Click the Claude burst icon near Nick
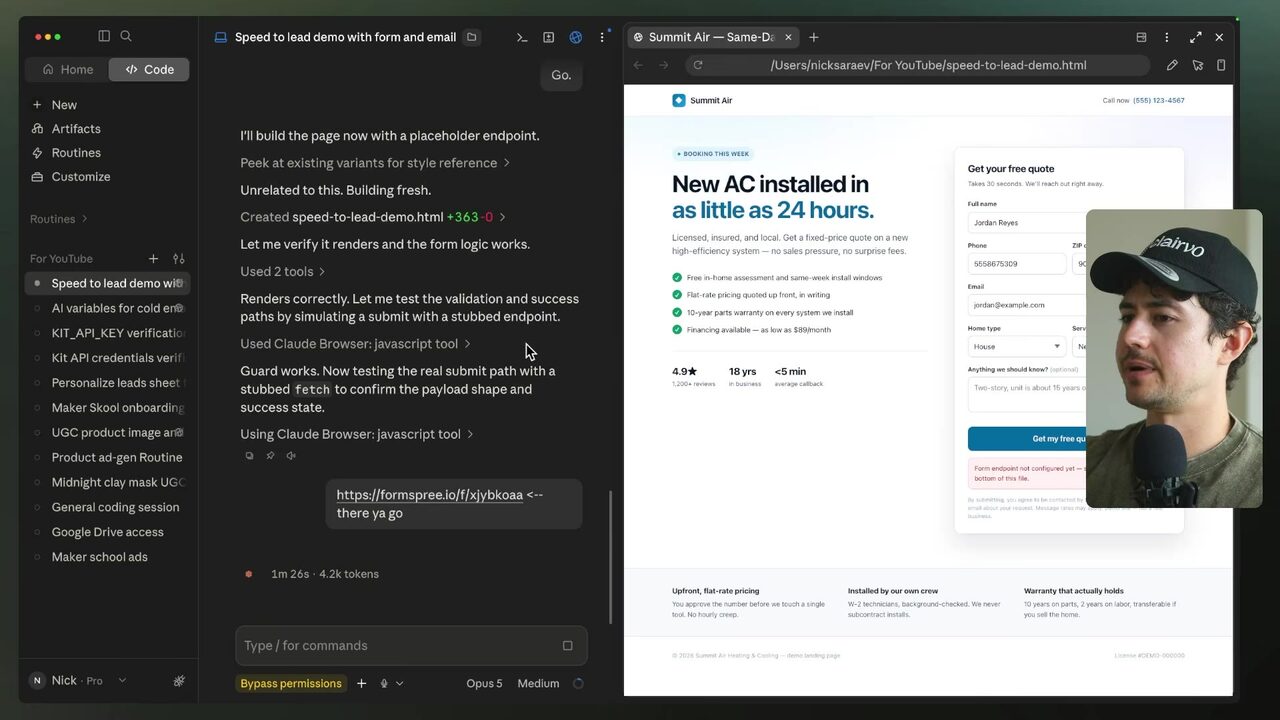The height and width of the screenshot is (720, 1280). click(179, 681)
